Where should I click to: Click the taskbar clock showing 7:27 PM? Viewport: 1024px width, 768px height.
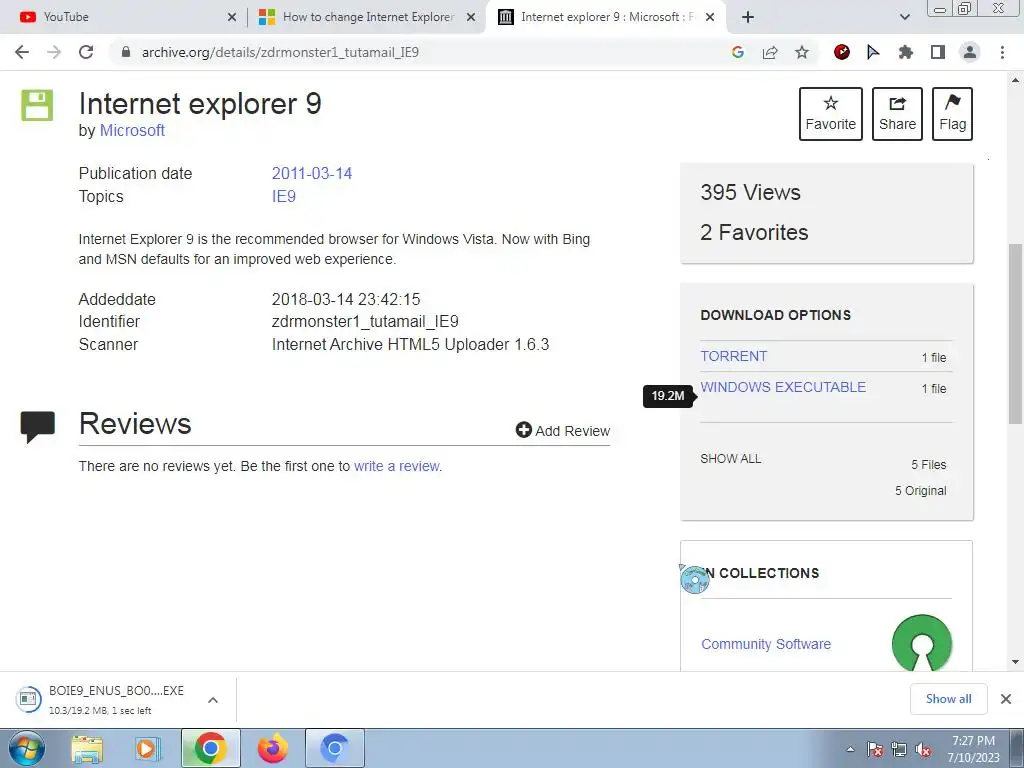[973, 749]
